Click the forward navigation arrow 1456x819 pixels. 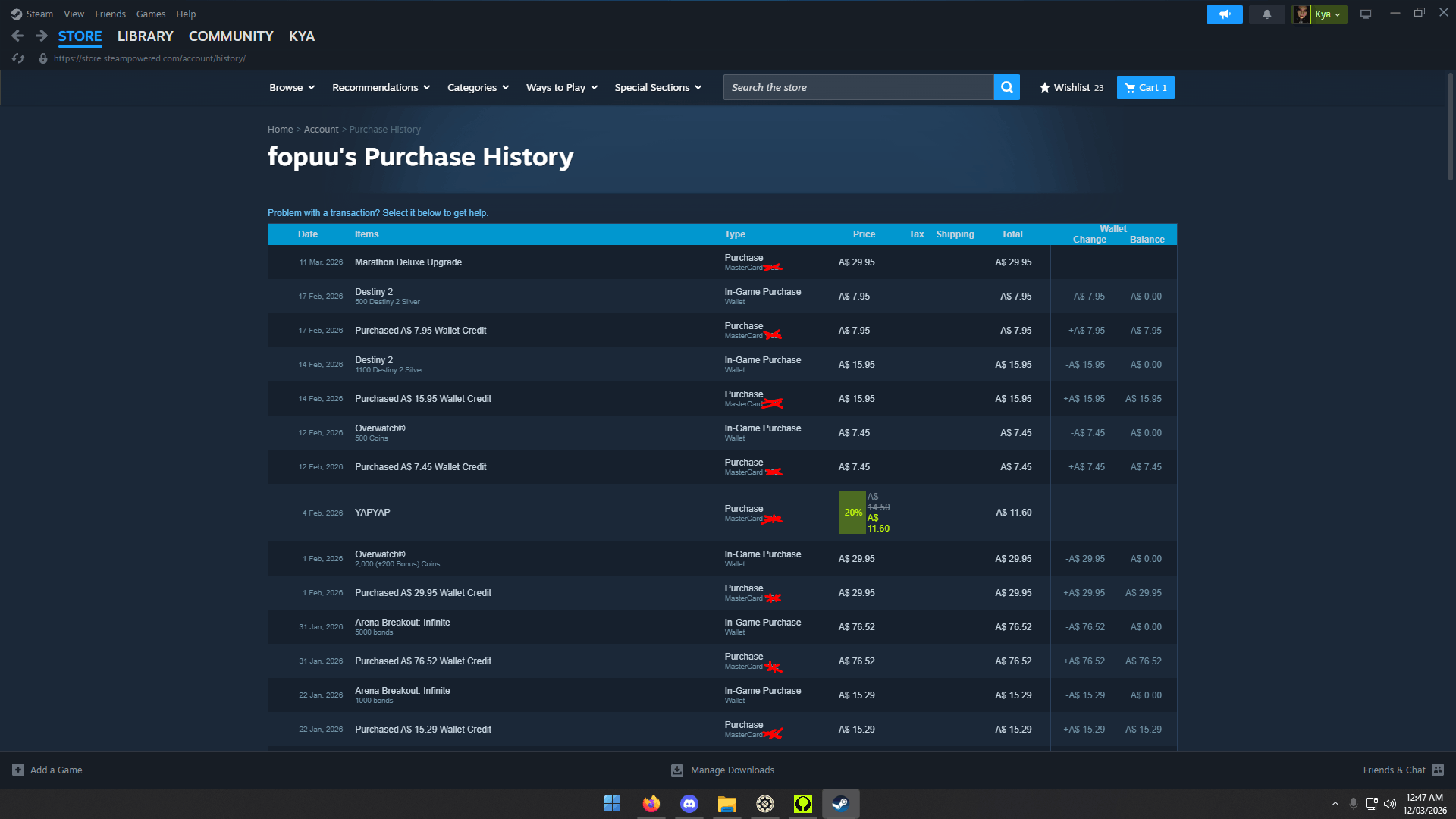42,36
